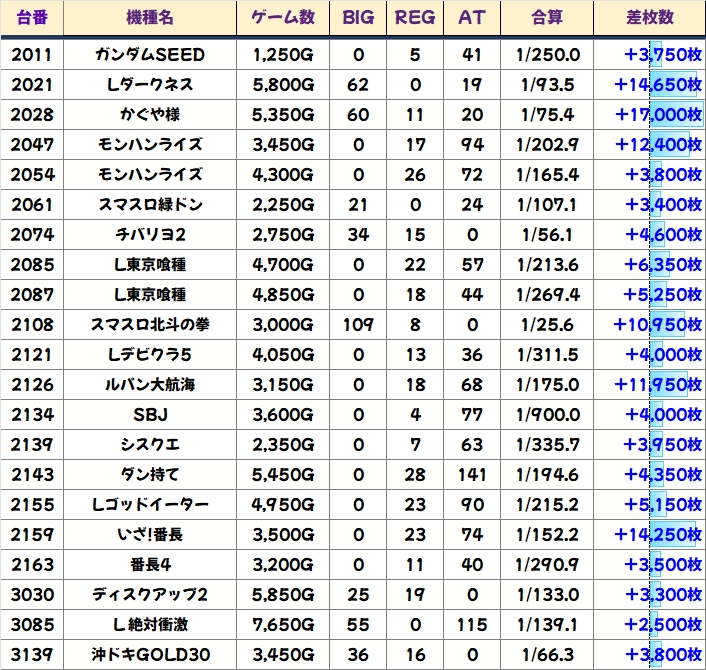Screen dimensions: 706x670
Task: Click the +3,950枚 difference value
Action: pyautogui.click(x=662, y=445)
